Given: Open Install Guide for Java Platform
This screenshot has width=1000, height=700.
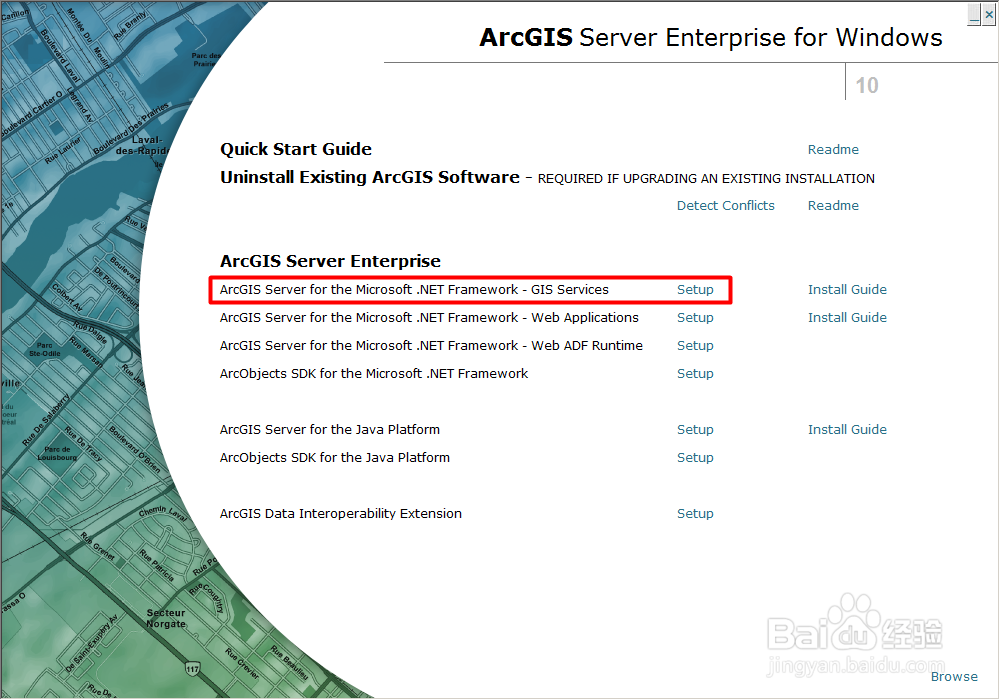Looking at the screenshot, I should tap(847, 430).
